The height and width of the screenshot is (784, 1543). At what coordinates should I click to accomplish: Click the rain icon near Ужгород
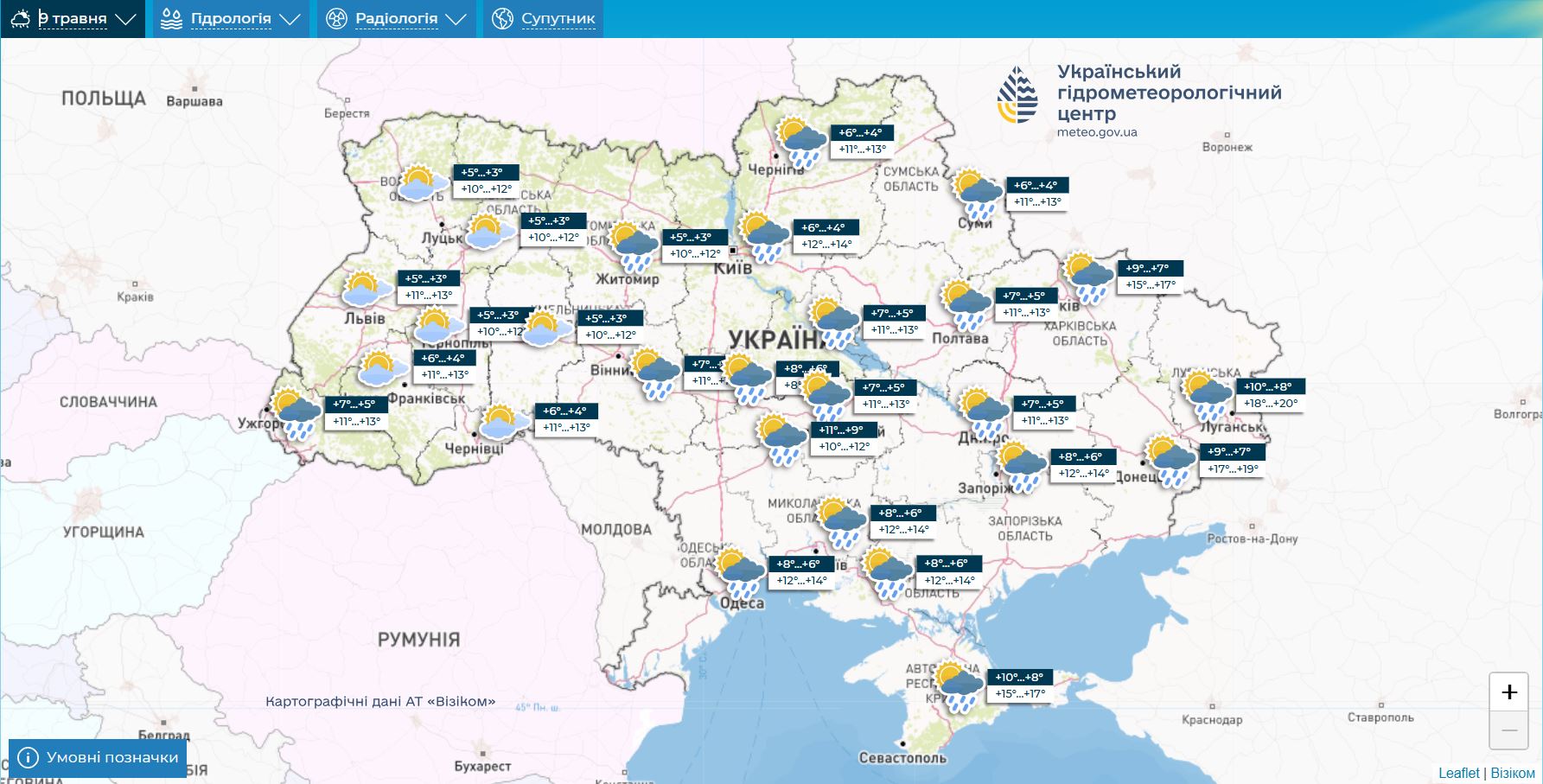coord(297,413)
